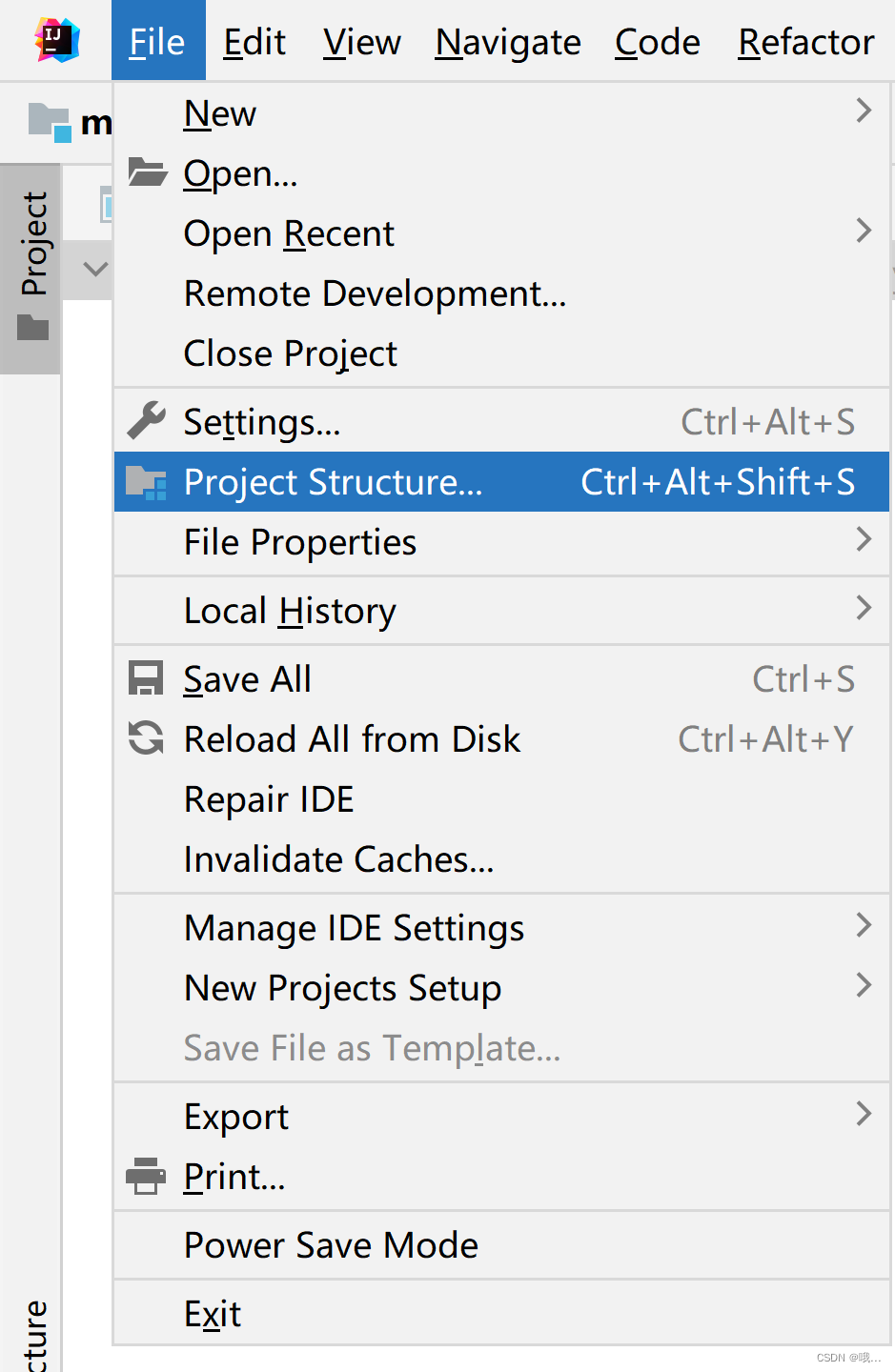This screenshot has height=1372, width=895.
Task: Click the project folder icon in navigation bar
Action: click(x=50, y=123)
